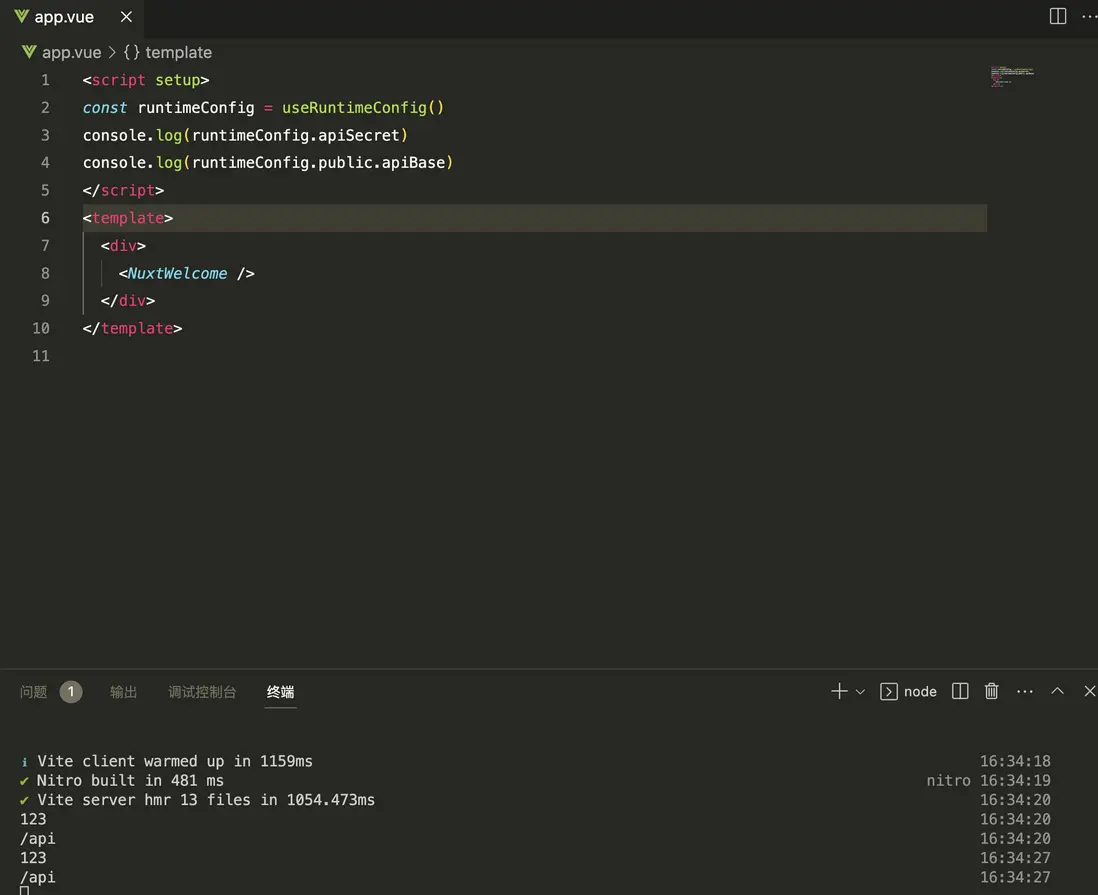Click line number 6 in gutter
Screen dimensions: 1098x895
(45, 218)
